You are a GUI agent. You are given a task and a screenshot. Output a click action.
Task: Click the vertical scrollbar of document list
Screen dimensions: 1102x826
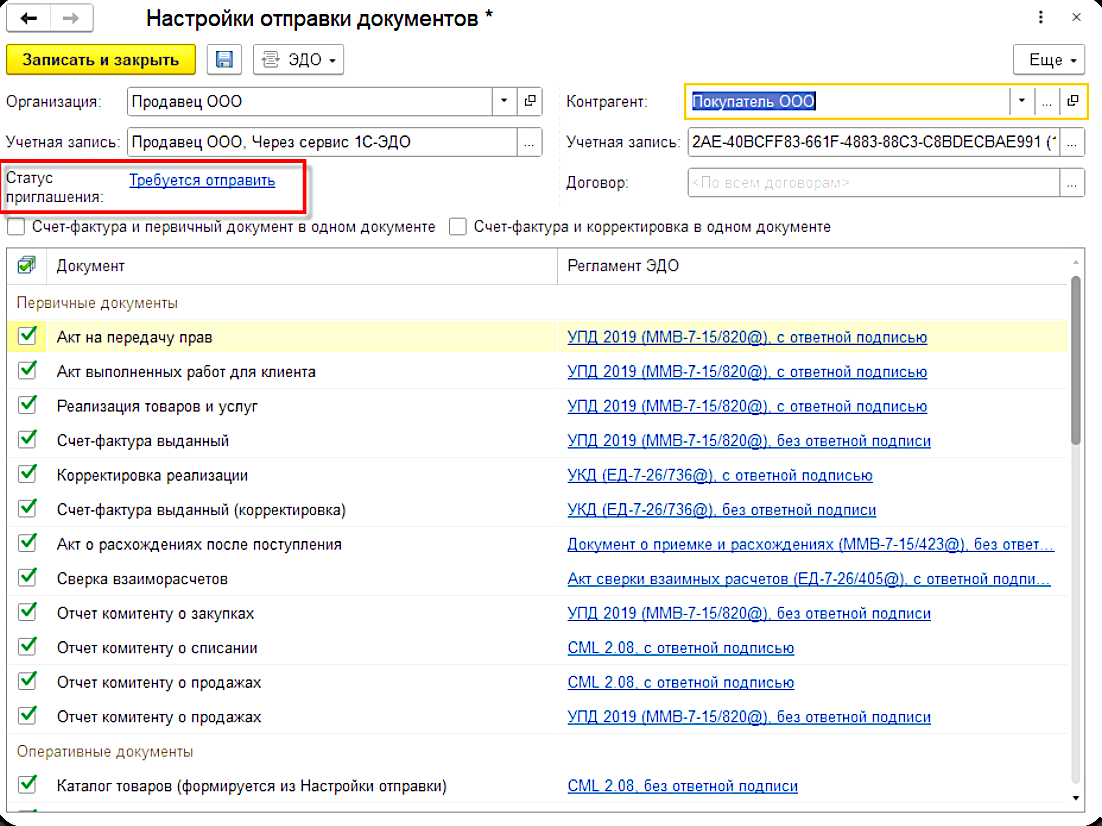pos(1076,360)
